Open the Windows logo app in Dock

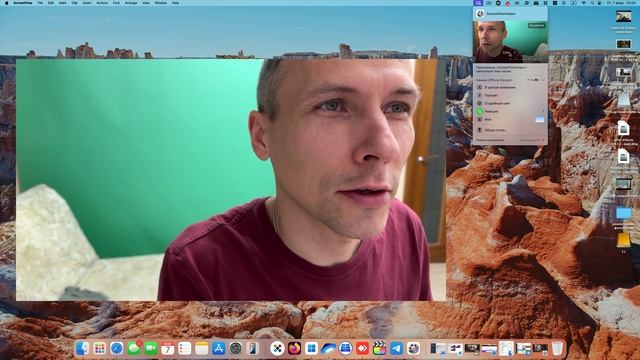tap(311, 348)
